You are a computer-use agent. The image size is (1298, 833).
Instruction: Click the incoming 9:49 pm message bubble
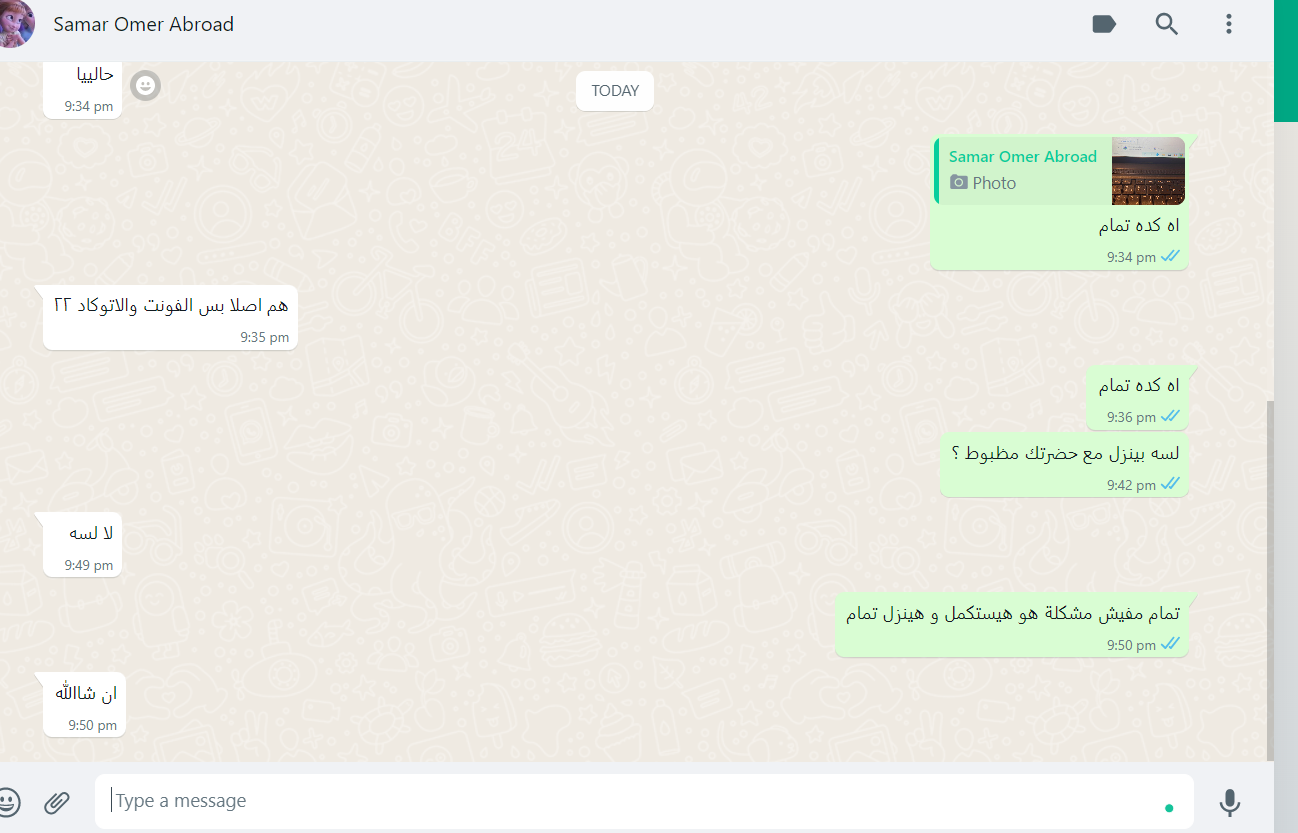[x=83, y=544]
